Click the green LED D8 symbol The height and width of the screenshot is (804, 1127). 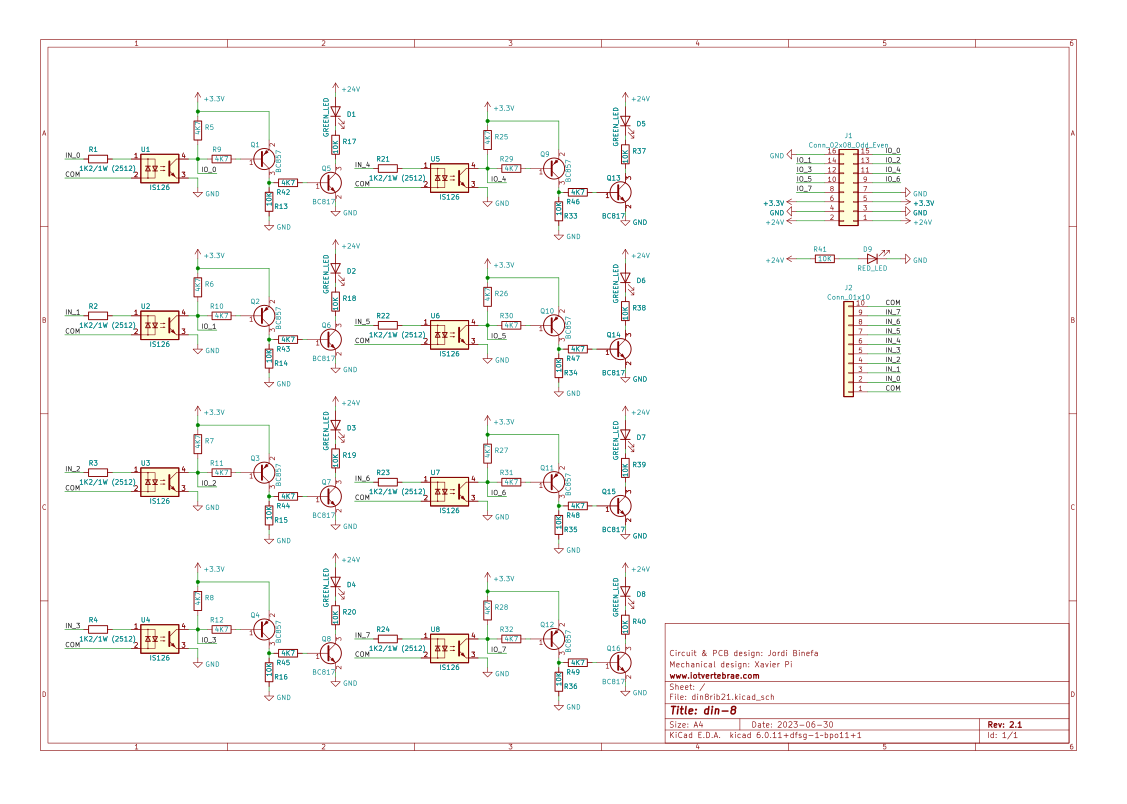(x=625, y=593)
